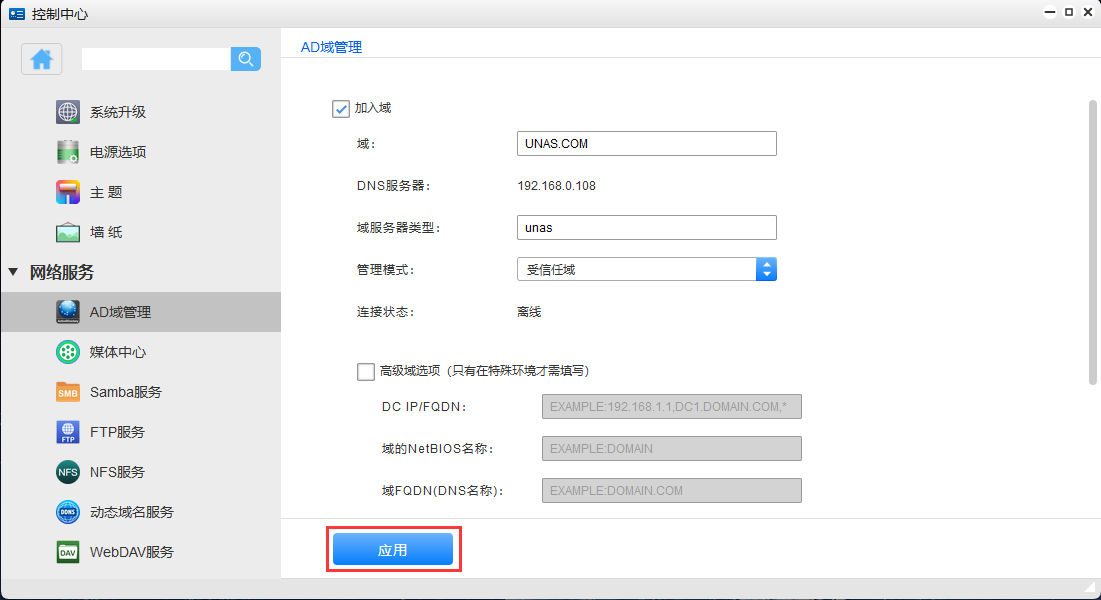Click the 应用 apply button
The height and width of the screenshot is (600, 1101).
tap(393, 550)
